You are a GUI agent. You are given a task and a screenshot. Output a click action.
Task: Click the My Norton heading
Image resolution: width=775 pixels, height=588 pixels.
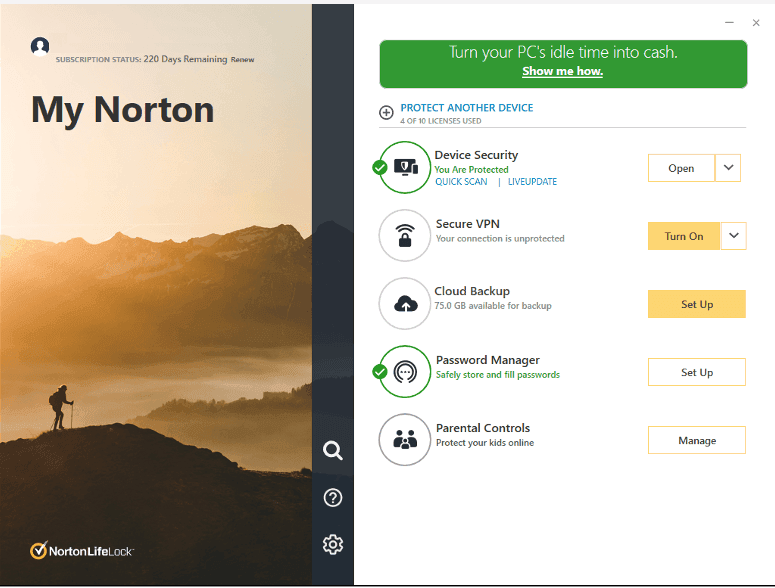[x=122, y=110]
